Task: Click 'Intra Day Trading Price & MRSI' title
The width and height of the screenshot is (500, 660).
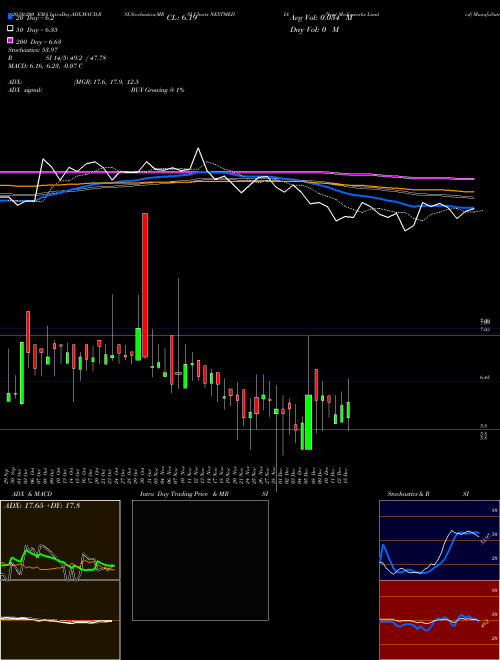Action: click(x=204, y=494)
